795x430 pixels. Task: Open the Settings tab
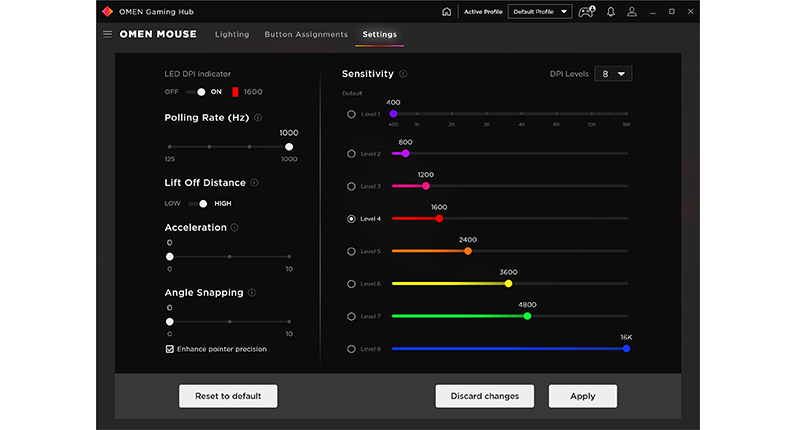point(379,34)
